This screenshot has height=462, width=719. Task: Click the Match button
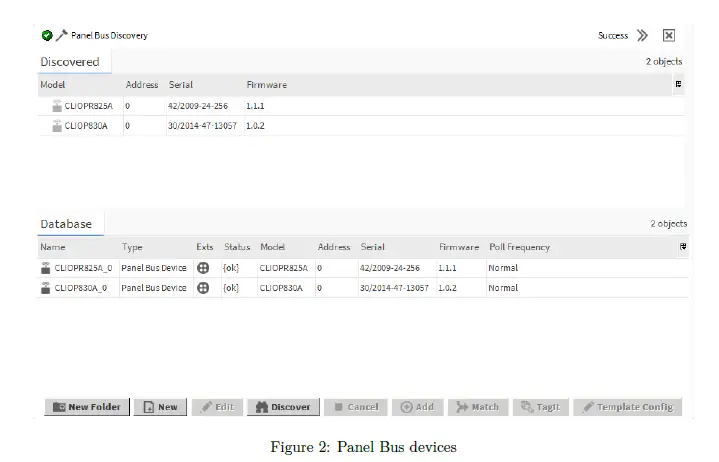pyautogui.click(x=478, y=407)
